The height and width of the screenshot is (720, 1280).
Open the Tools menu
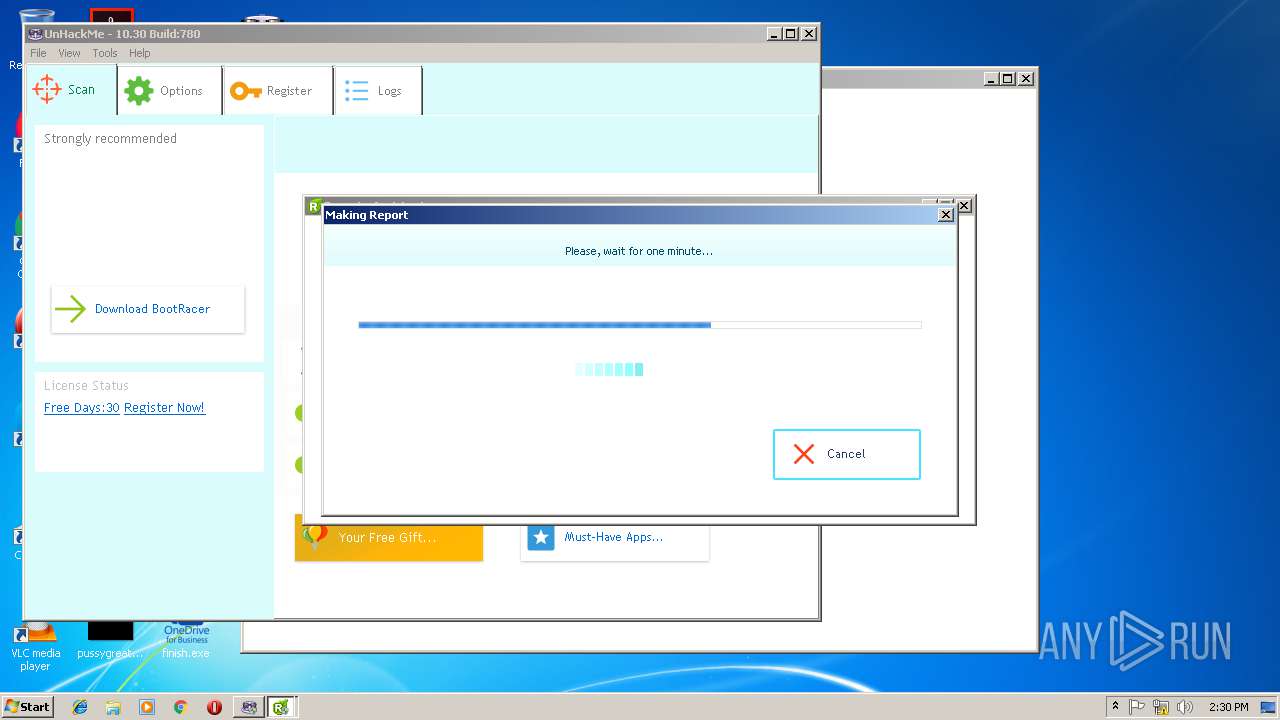[x=105, y=53]
